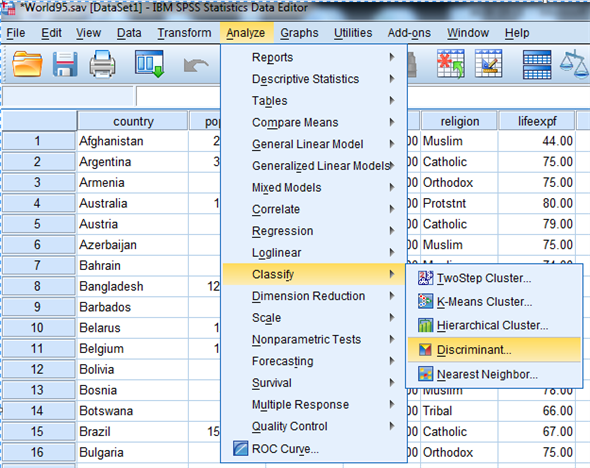Screen dimensions: 590x468
Task: Expand the Tables submenu
Action: [315, 101]
